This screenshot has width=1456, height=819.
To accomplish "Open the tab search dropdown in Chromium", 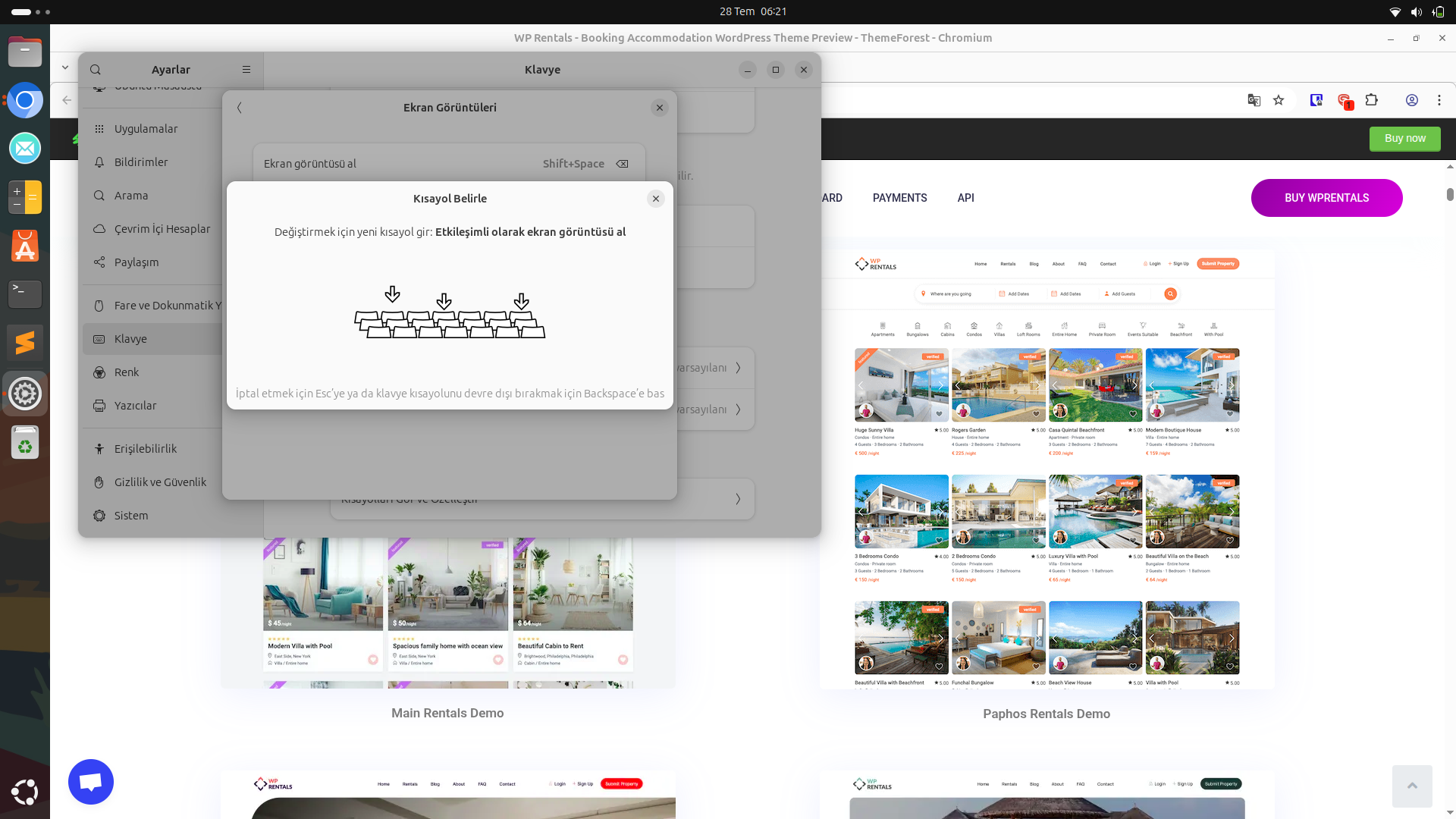I will [x=65, y=67].
